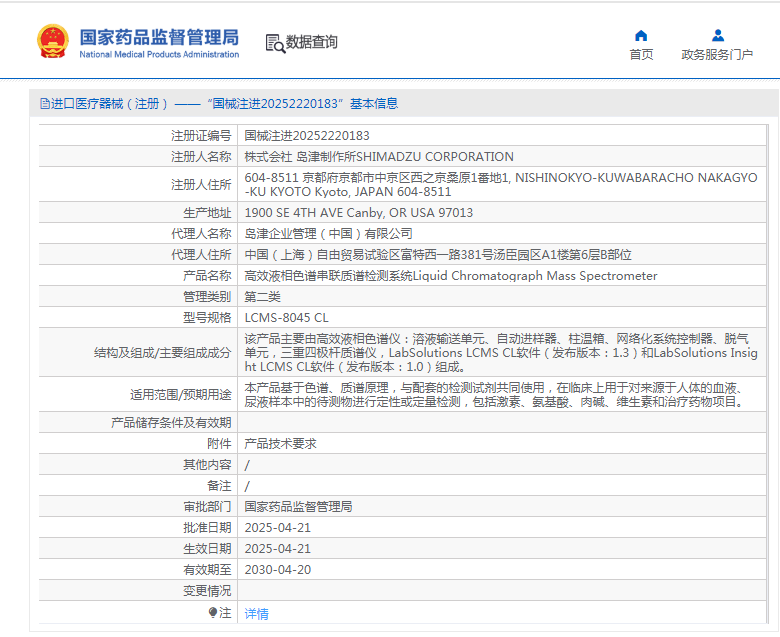Click 国家药品监督管理局 site title
The height and width of the screenshot is (637, 780).
pyautogui.click(x=159, y=37)
